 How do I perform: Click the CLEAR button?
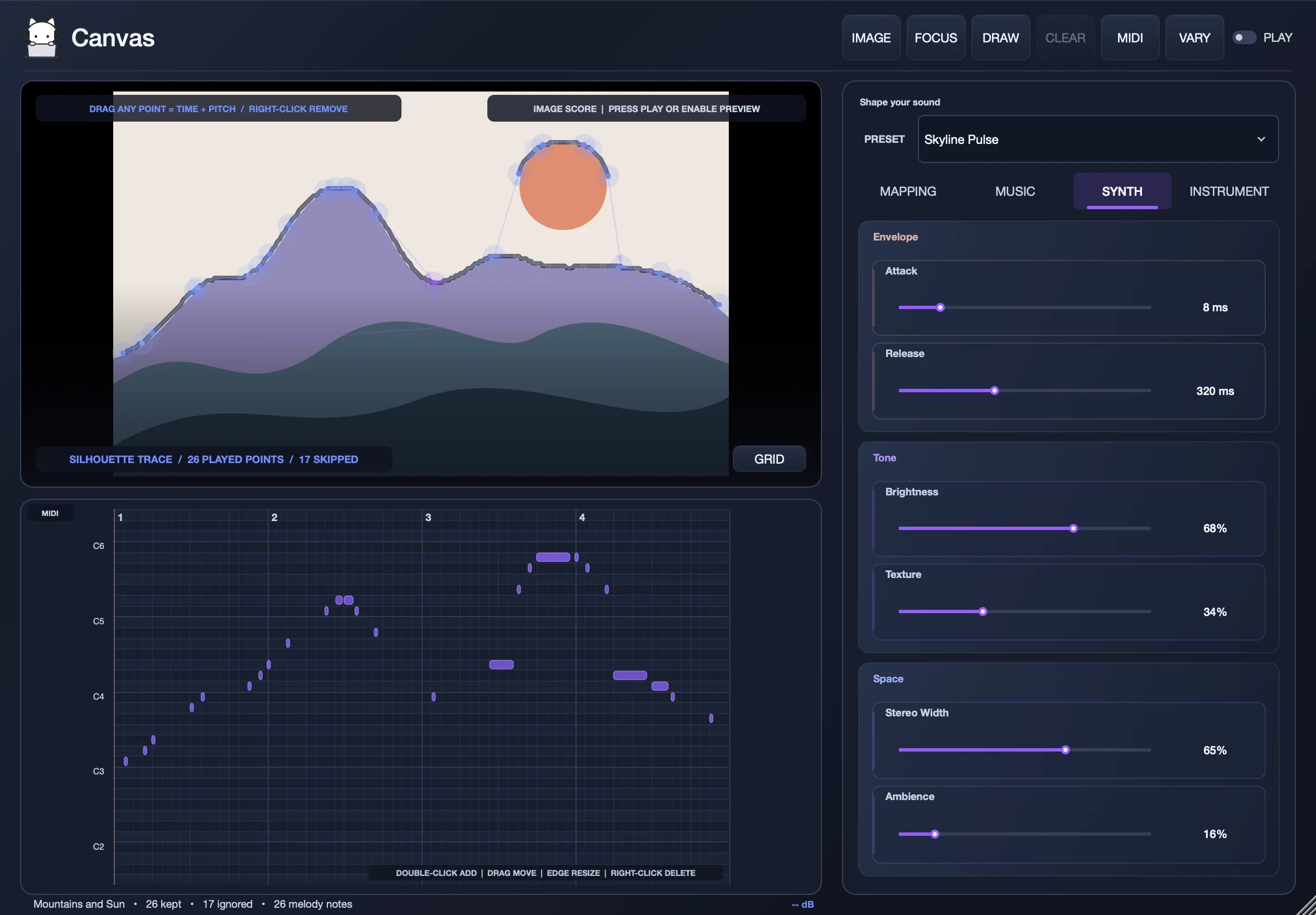[1065, 38]
